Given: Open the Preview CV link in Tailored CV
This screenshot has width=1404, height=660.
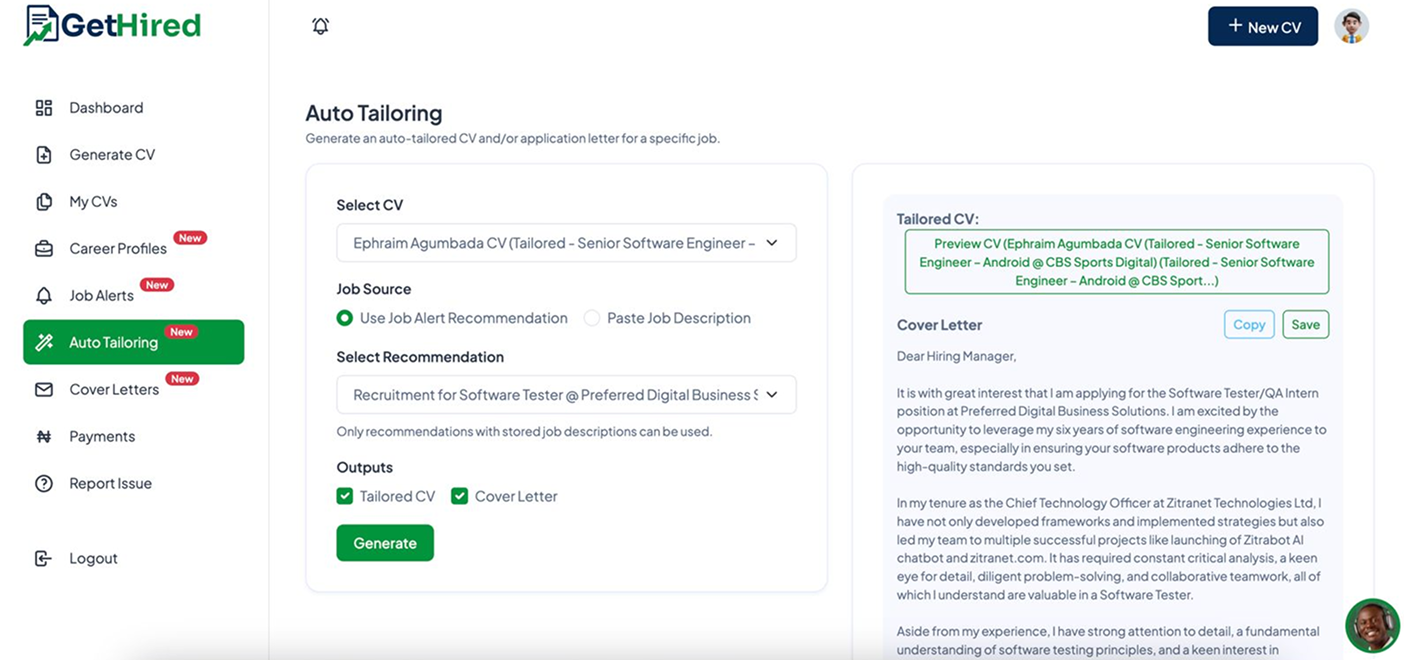Looking at the screenshot, I should (1117, 263).
